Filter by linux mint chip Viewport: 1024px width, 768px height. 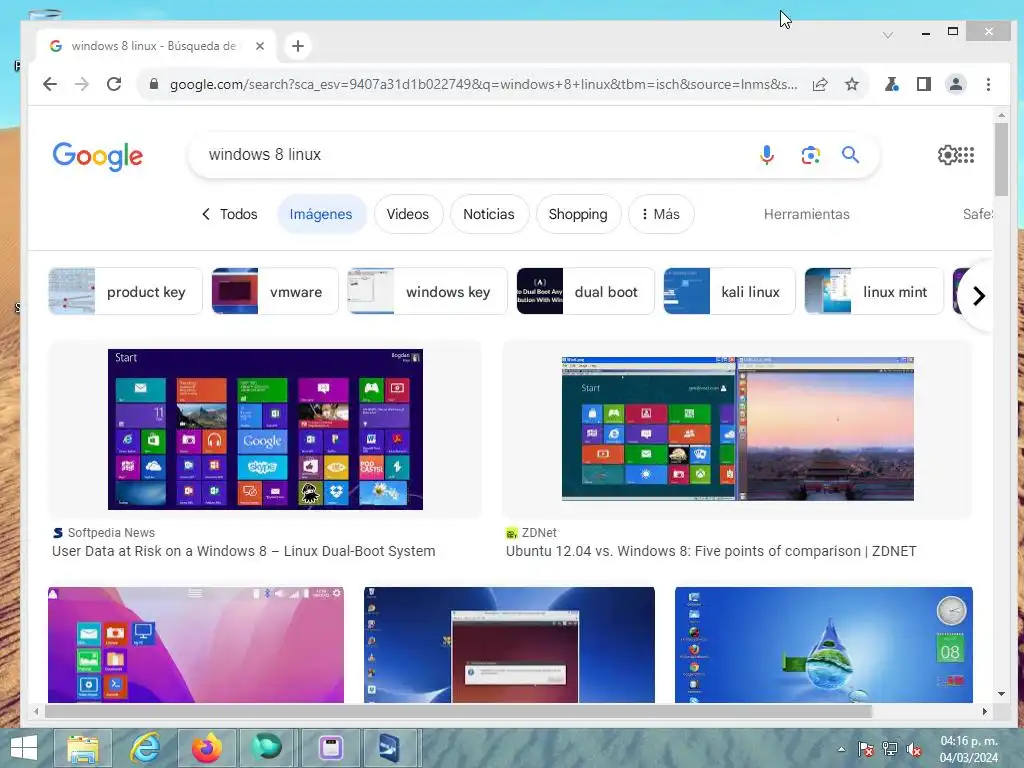[874, 291]
